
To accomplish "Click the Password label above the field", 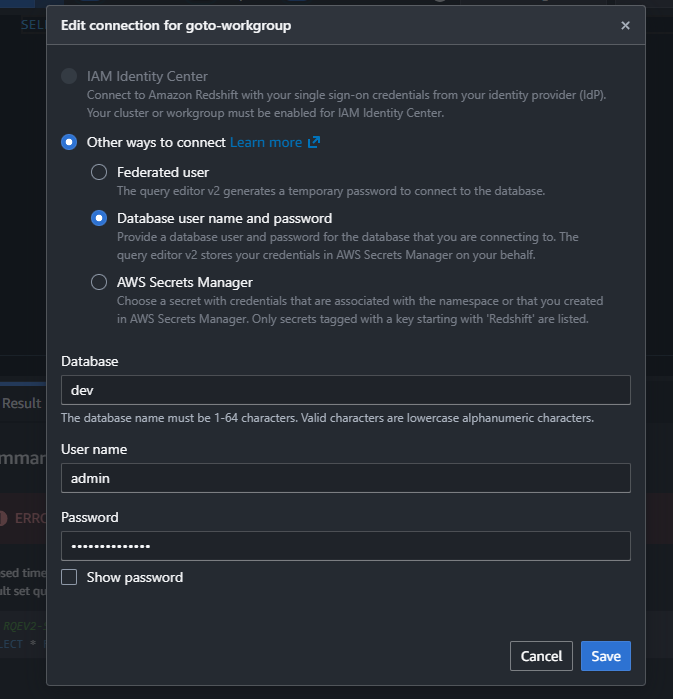I will 90,517.
